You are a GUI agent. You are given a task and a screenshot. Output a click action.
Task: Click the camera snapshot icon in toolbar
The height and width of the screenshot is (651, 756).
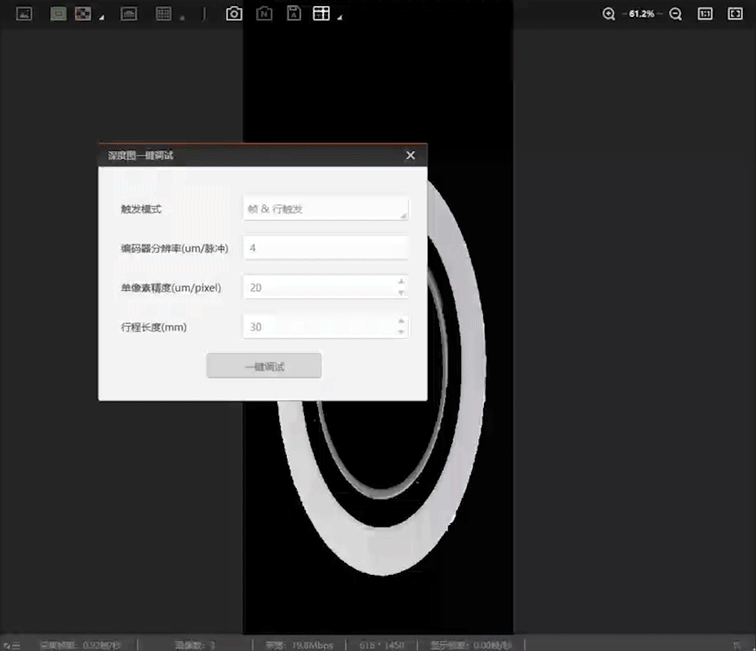pyautogui.click(x=234, y=14)
